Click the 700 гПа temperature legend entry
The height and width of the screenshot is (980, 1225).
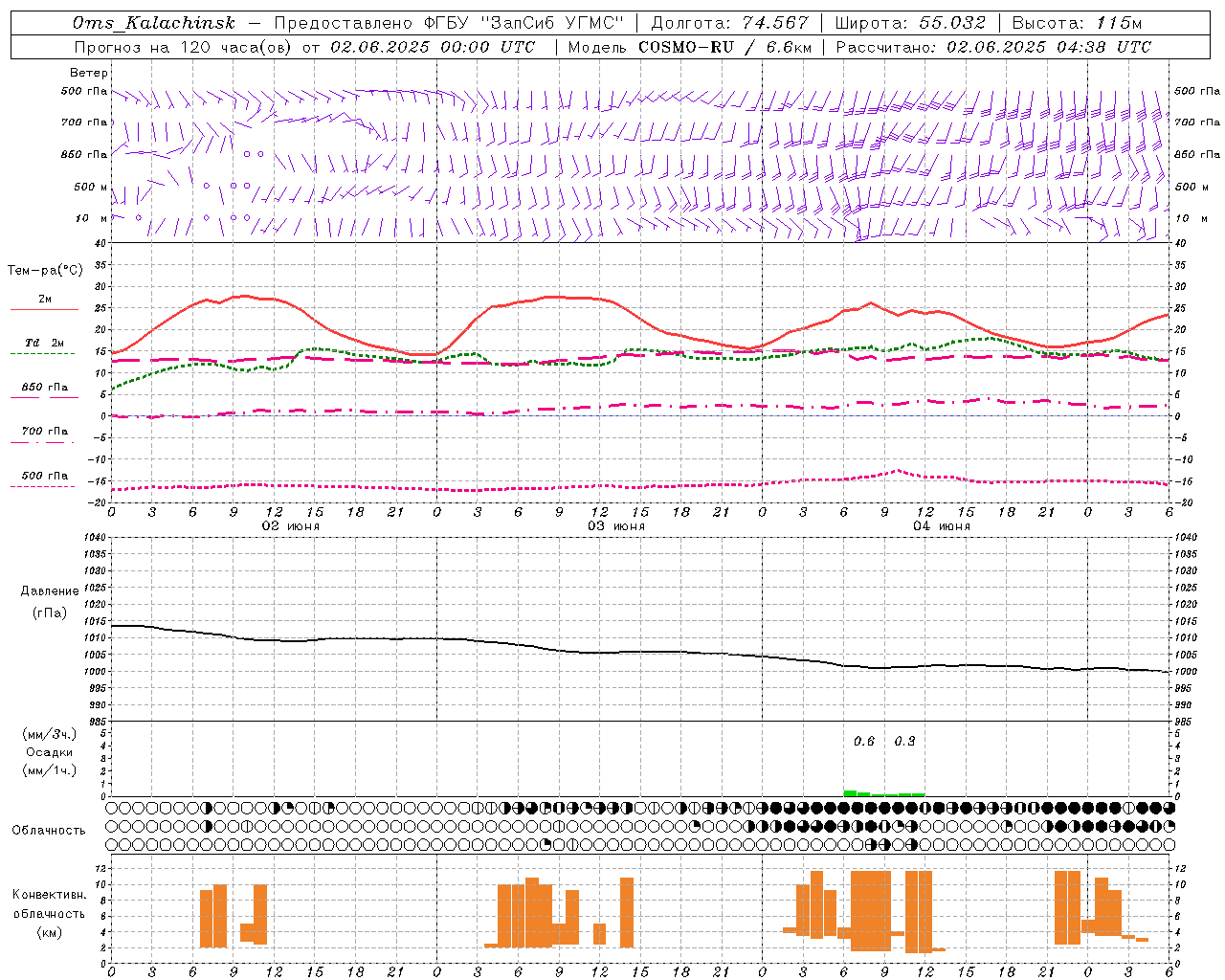[44, 432]
